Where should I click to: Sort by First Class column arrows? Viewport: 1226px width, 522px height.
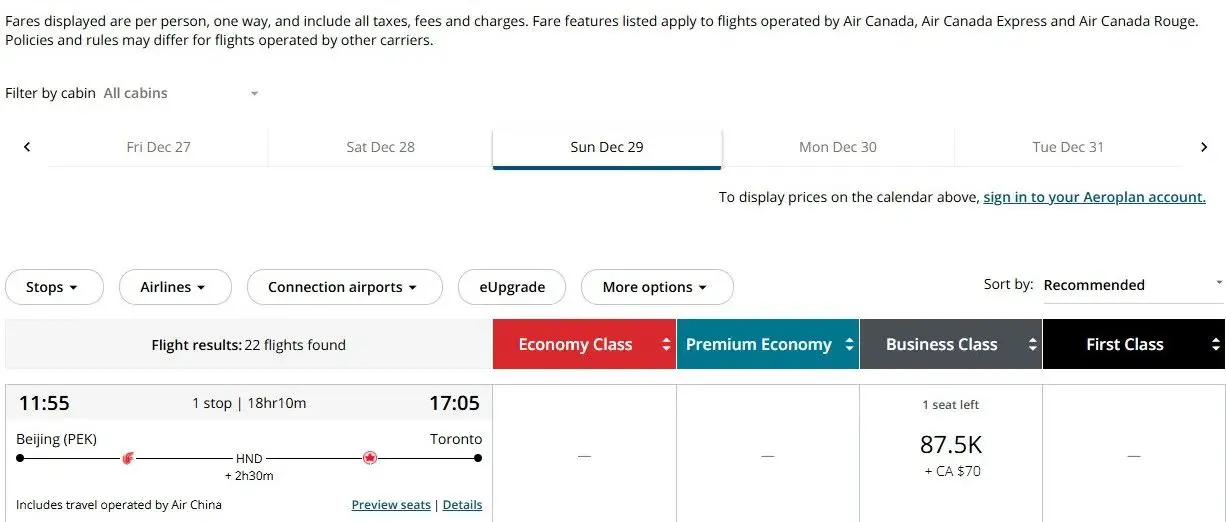click(1215, 345)
